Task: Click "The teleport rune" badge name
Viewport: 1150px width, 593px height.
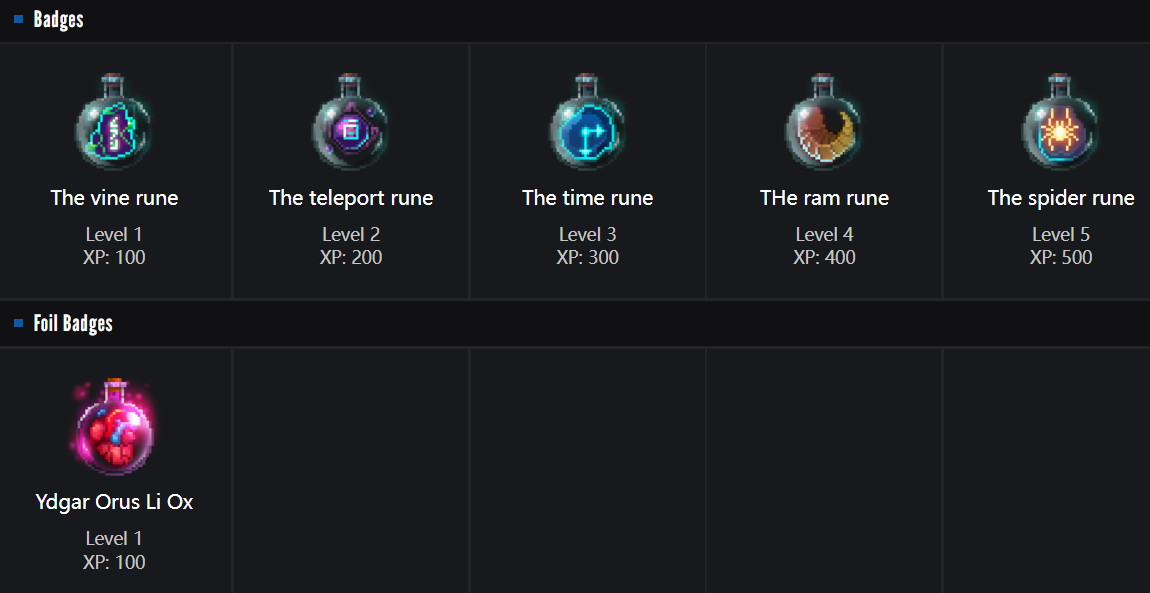Action: click(x=351, y=198)
